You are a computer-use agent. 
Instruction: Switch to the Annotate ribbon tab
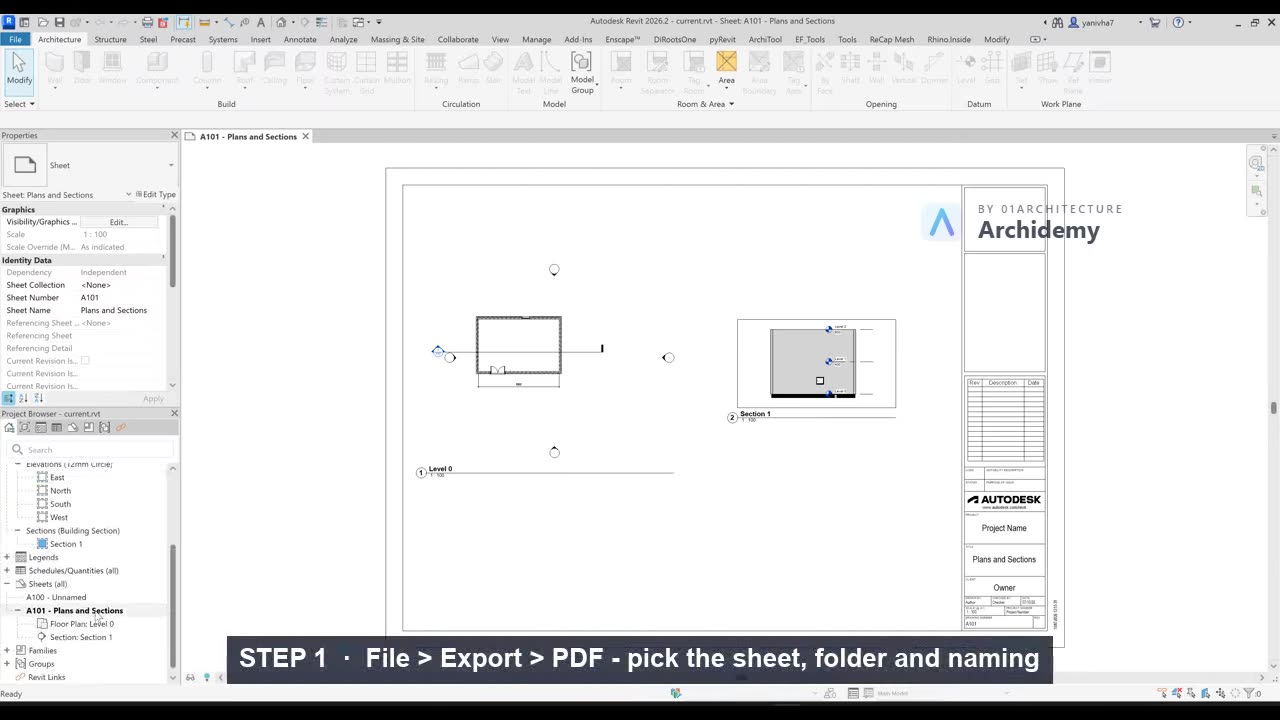pyautogui.click(x=300, y=40)
